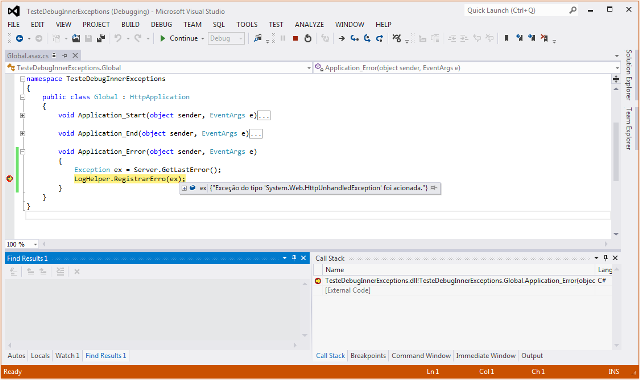The width and height of the screenshot is (640, 380).
Task: Switch to the Autos tab
Action: (16, 356)
